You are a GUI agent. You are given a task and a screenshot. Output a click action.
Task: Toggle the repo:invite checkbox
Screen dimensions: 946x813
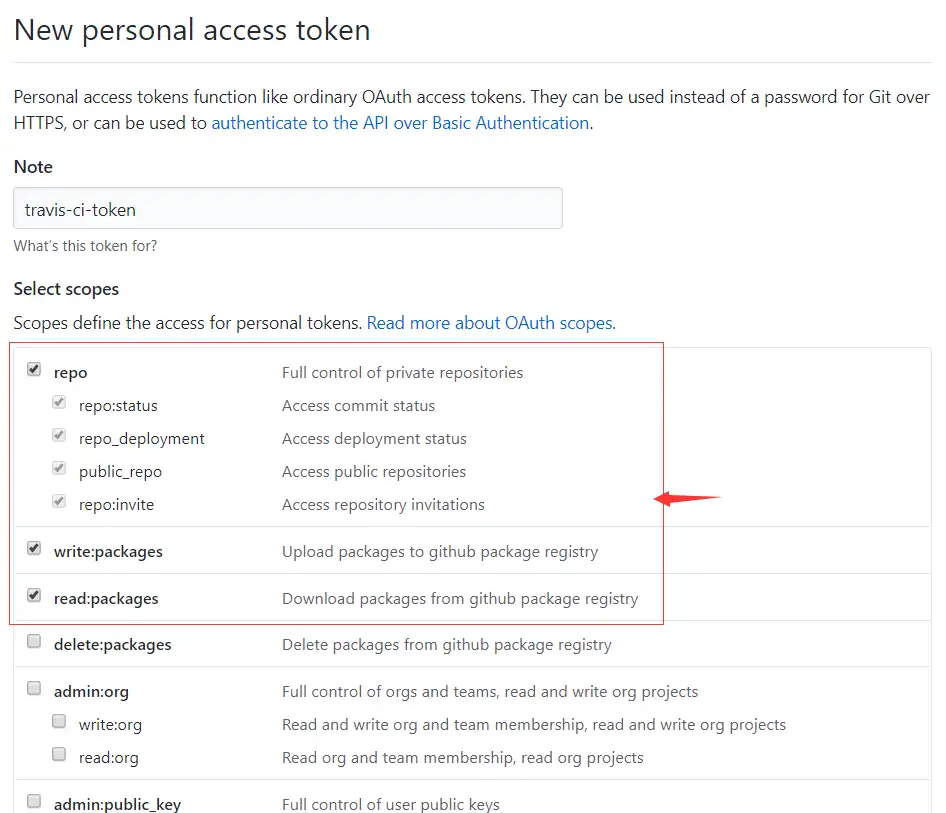pos(60,503)
